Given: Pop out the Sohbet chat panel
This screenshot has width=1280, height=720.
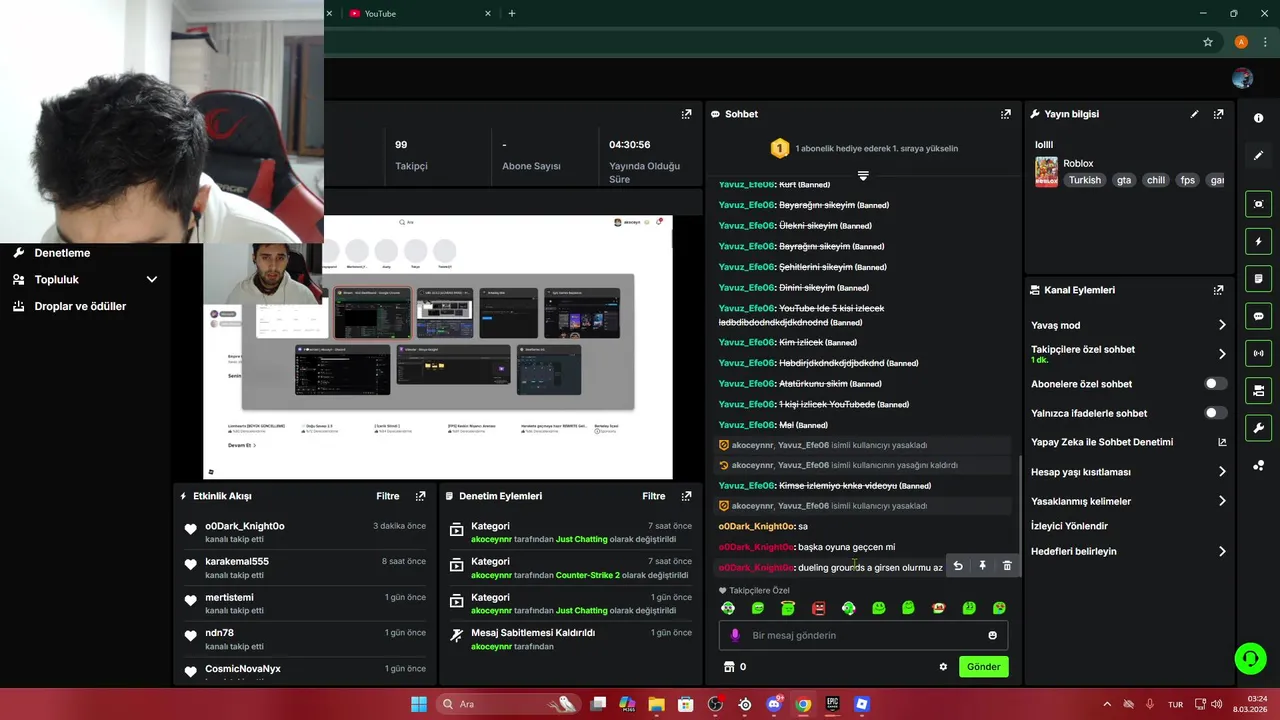Looking at the screenshot, I should [1005, 114].
